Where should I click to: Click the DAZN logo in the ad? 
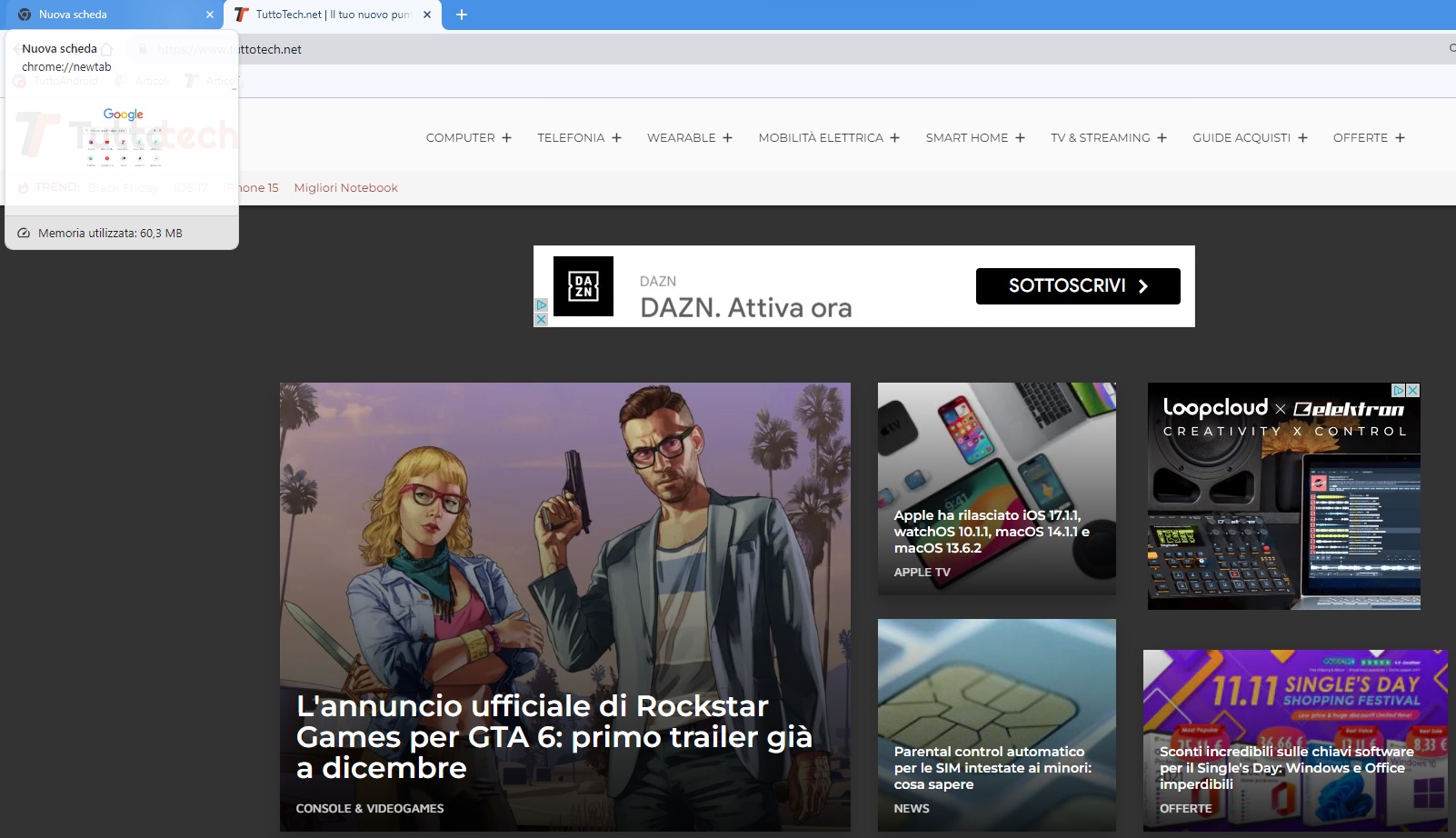[x=583, y=286]
